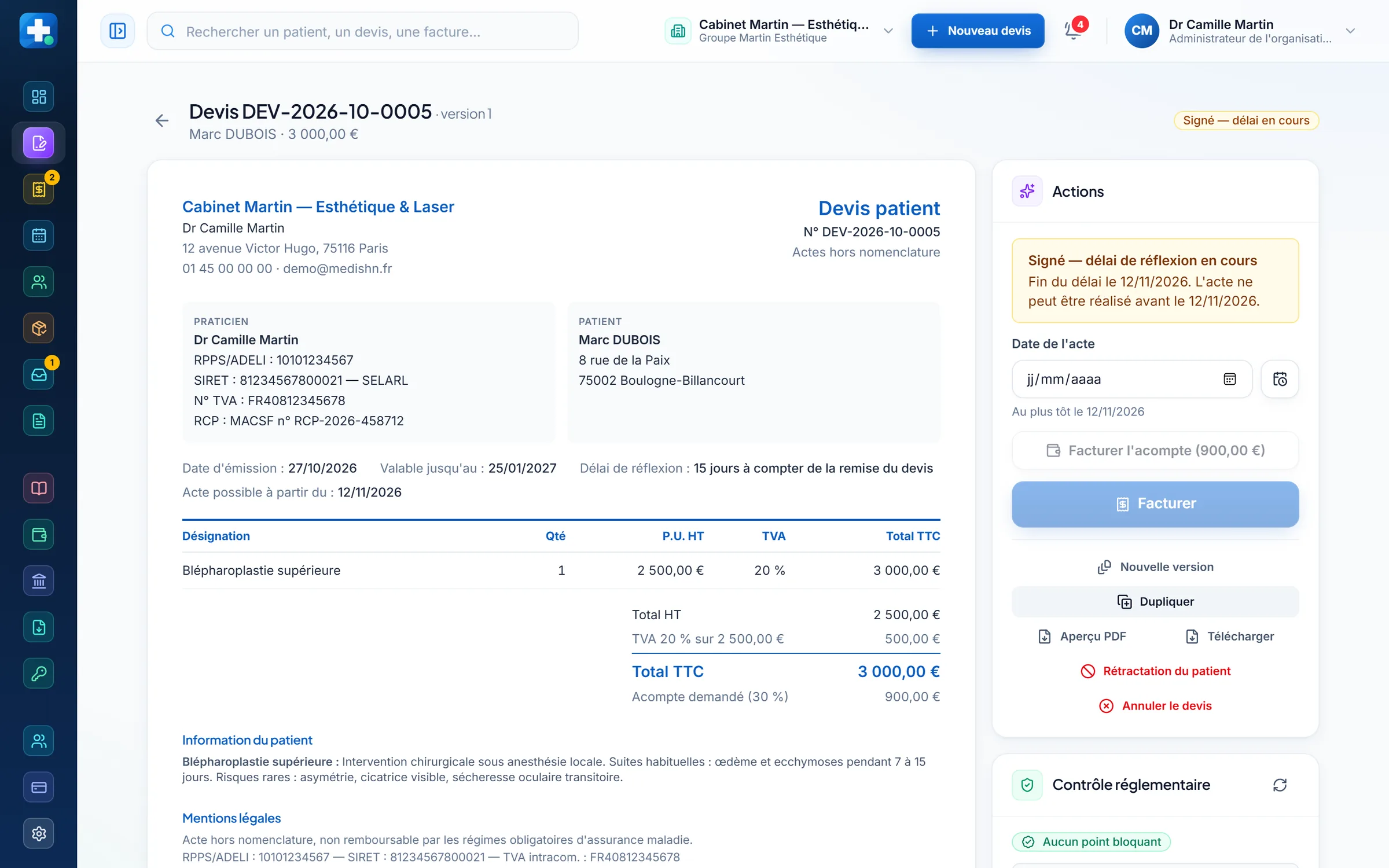Viewport: 1389px width, 868px height.
Task: Open the key icon in sidebar
Action: point(39,674)
